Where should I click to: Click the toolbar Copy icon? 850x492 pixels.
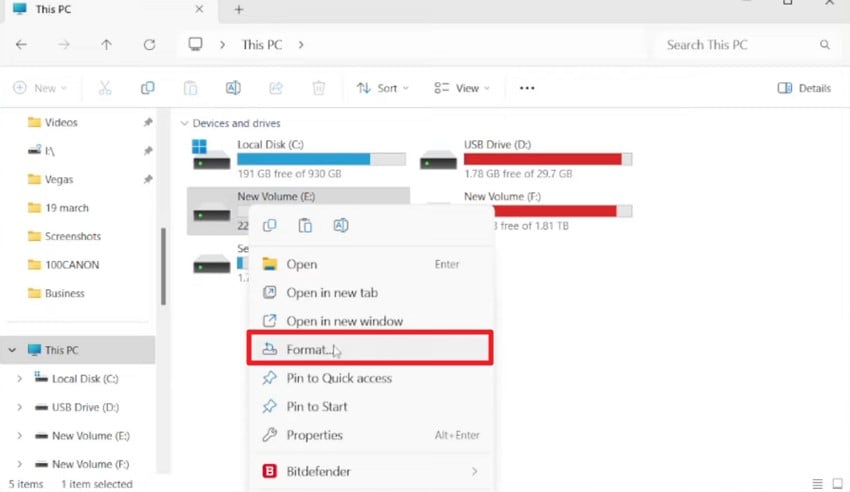[x=147, y=88]
